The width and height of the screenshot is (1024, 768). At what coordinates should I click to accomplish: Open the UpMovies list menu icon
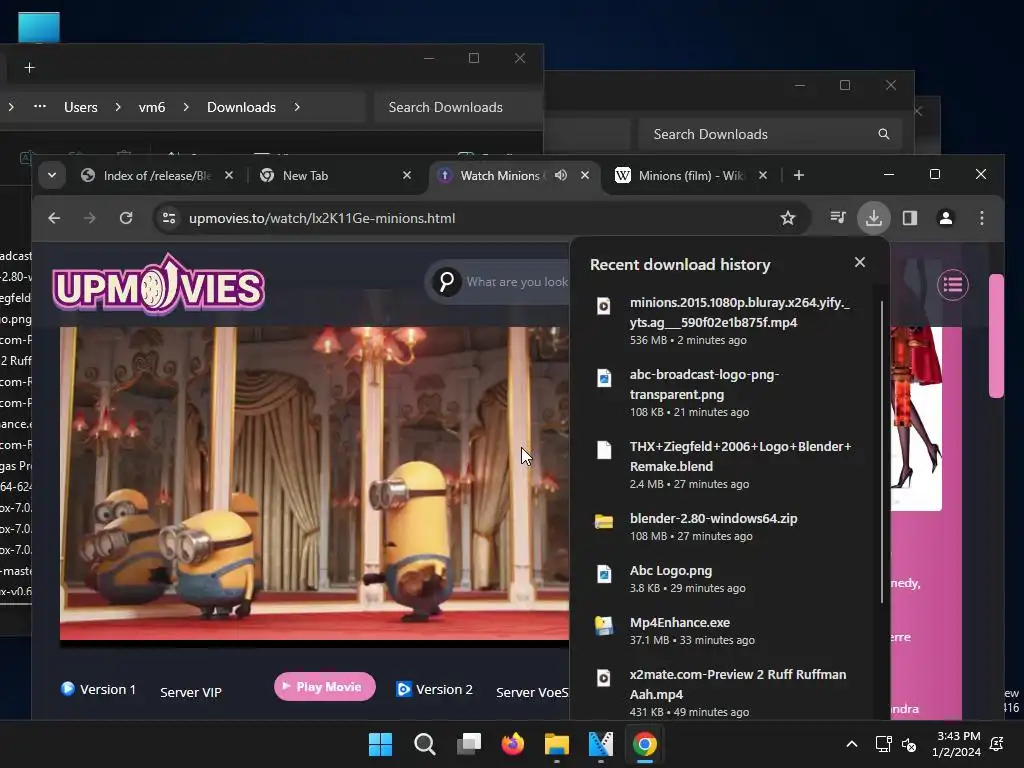[x=953, y=285]
